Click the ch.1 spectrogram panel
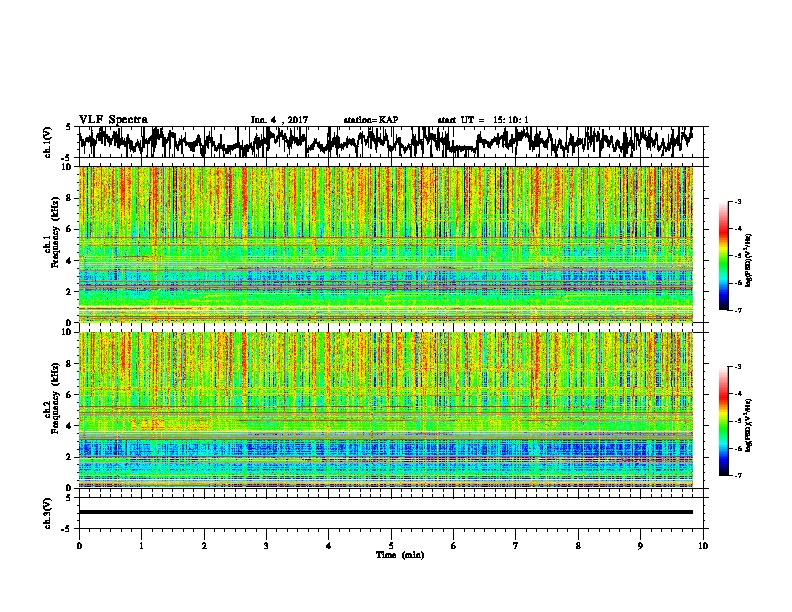Viewport: 792px width, 612px height. click(x=386, y=244)
